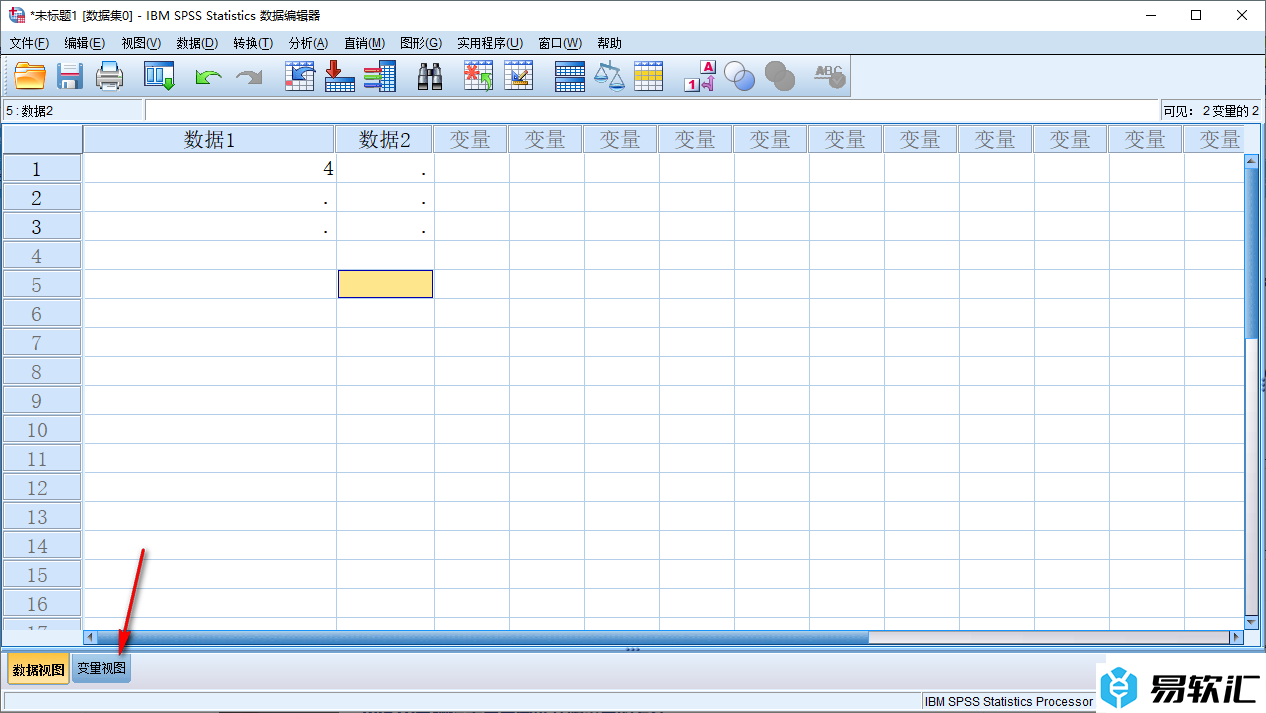Image resolution: width=1266 pixels, height=713 pixels.
Task: Click the horizontal scrollbar right arrow
Action: [1236, 636]
